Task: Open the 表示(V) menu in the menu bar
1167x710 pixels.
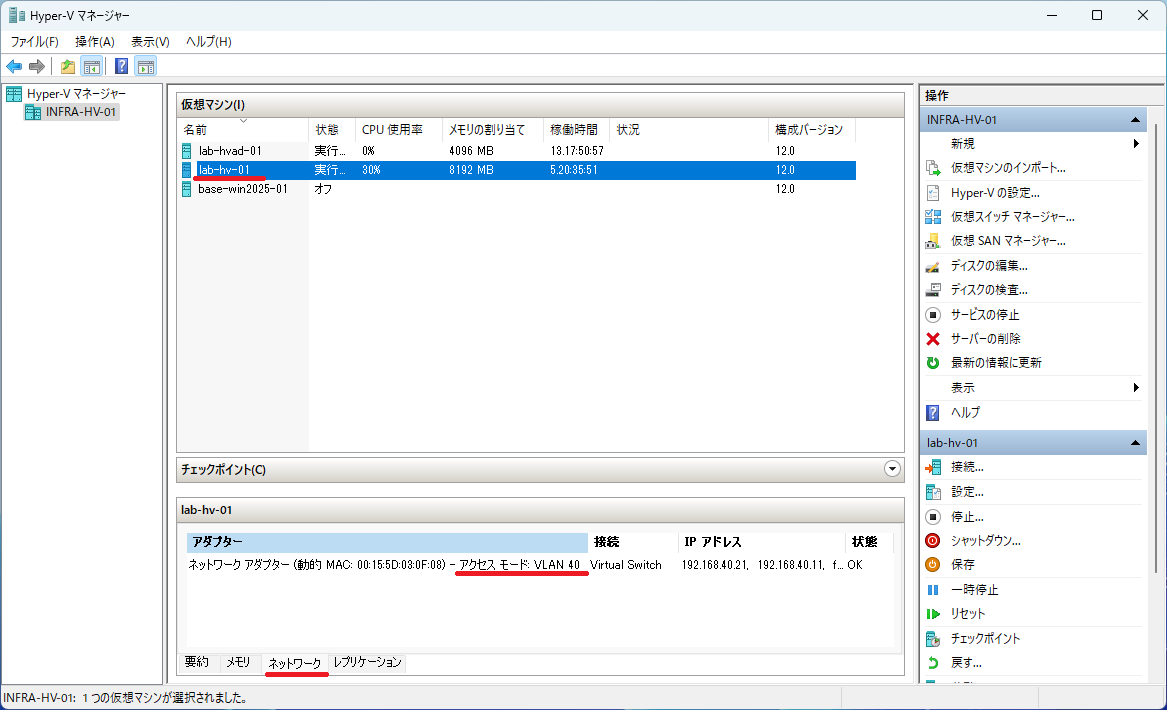Action: tap(150, 42)
